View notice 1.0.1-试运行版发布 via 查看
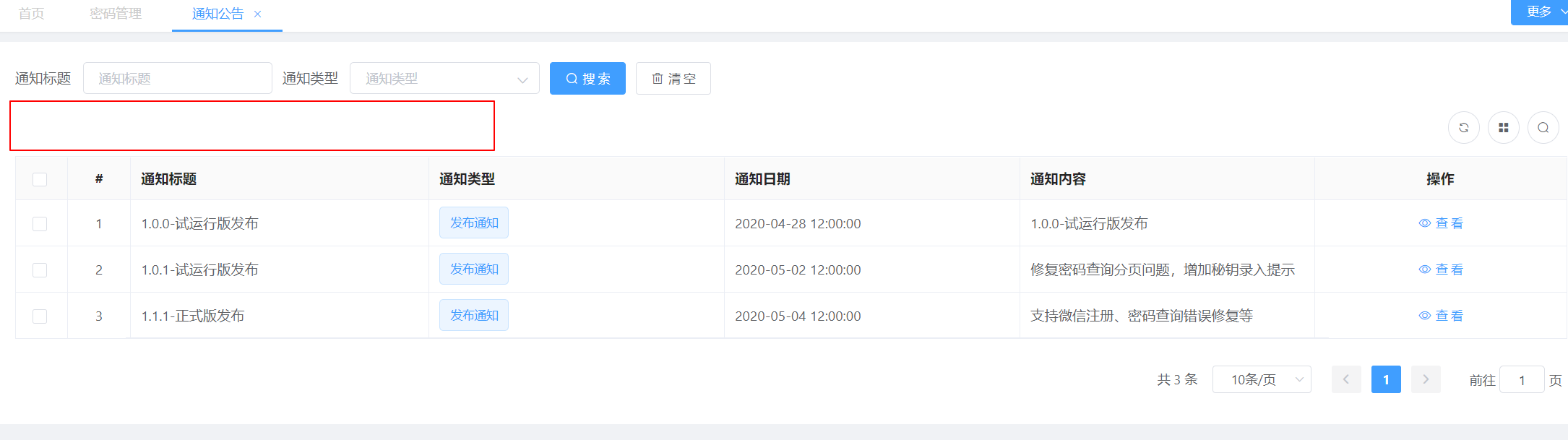Image resolution: width=1568 pixels, height=440 pixels. coord(1441,269)
